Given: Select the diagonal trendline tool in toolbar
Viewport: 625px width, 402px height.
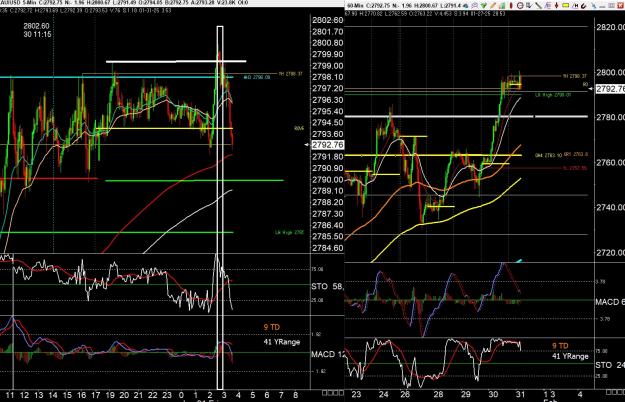Looking at the screenshot, I should [538, 6].
